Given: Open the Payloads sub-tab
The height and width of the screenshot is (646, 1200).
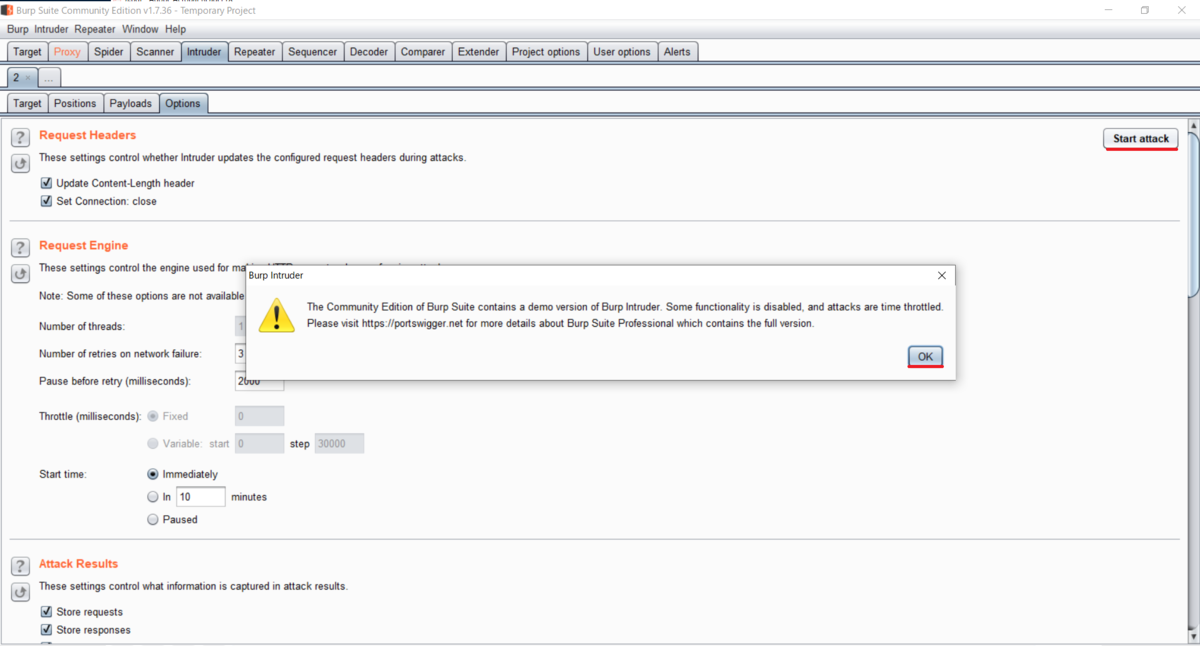Looking at the screenshot, I should click(131, 103).
